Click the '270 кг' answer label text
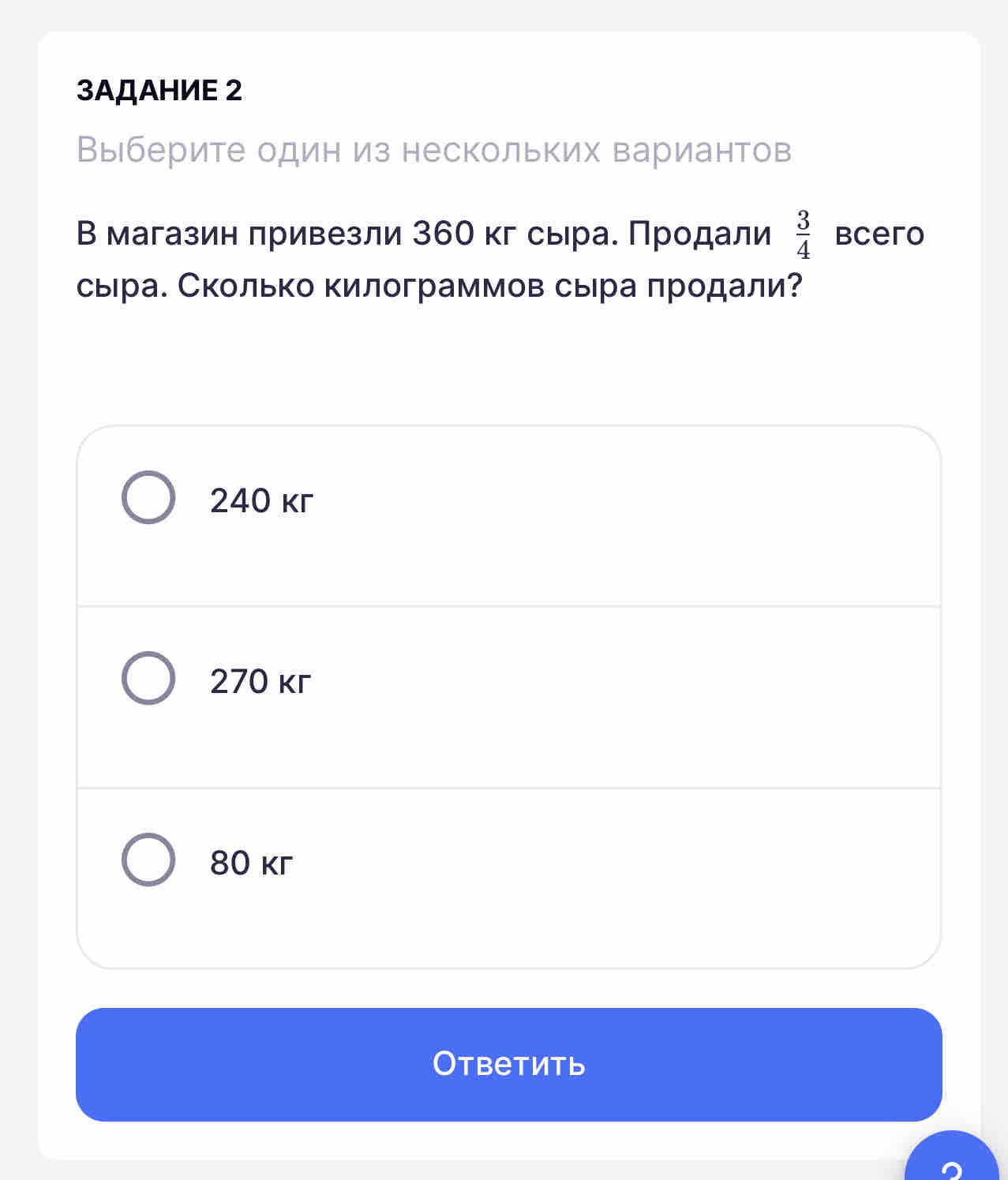The height and width of the screenshot is (1180, 1008). click(260, 681)
